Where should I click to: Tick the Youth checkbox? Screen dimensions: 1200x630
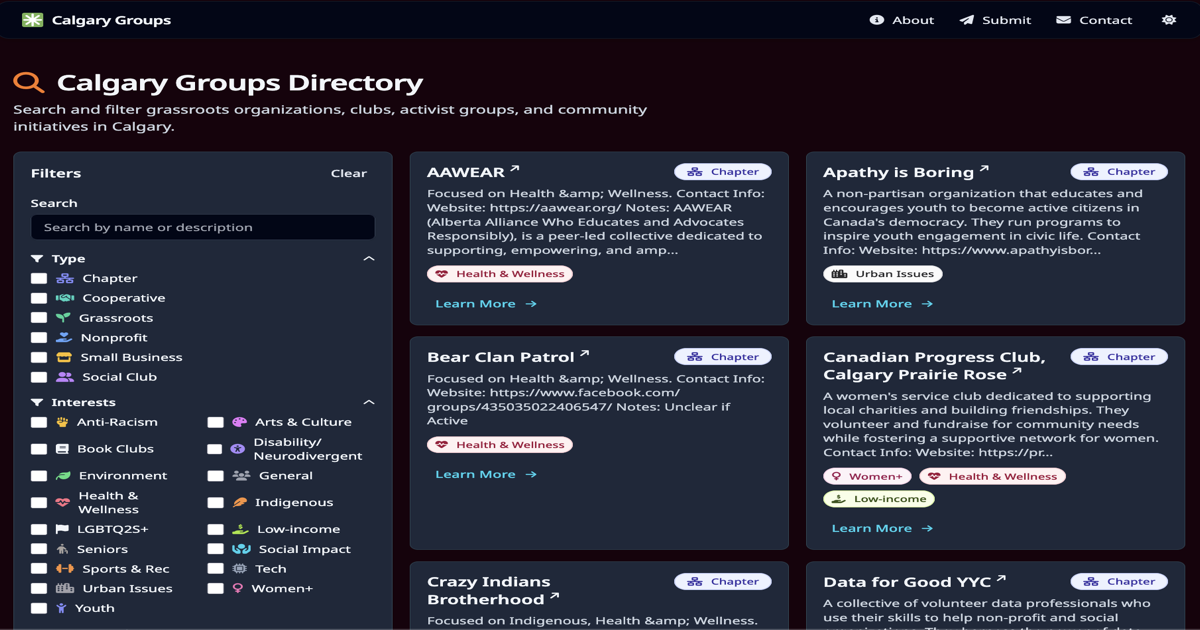pyautogui.click(x=39, y=608)
